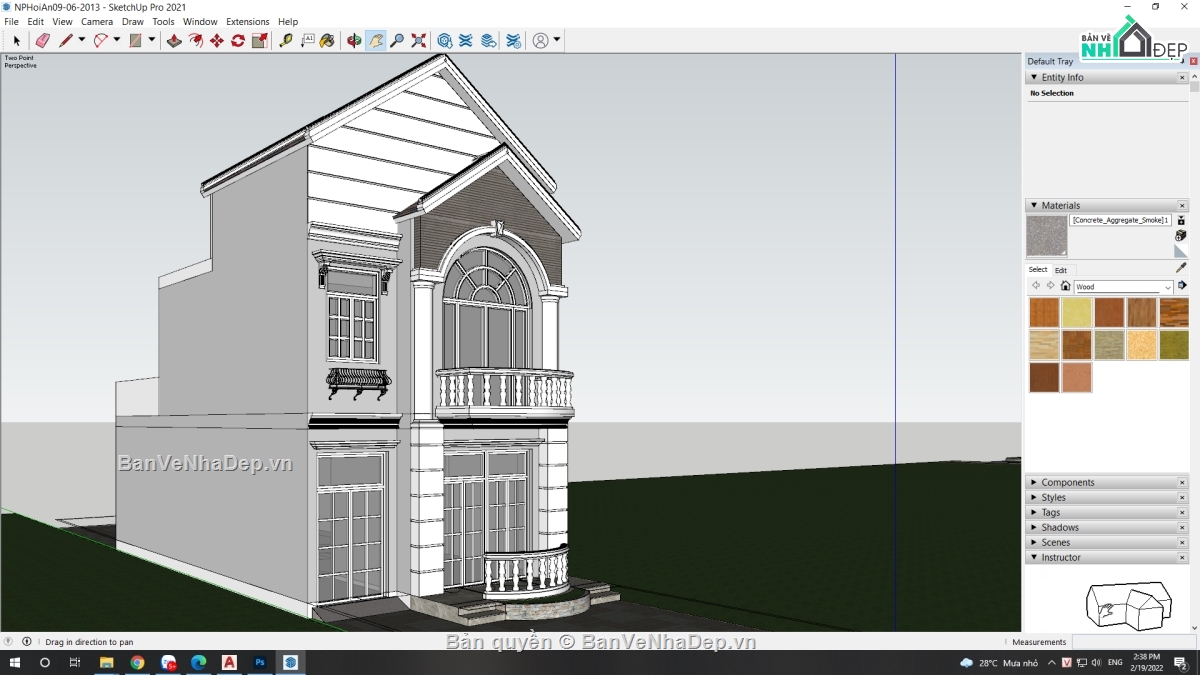Open the Camera menu

(x=96, y=21)
